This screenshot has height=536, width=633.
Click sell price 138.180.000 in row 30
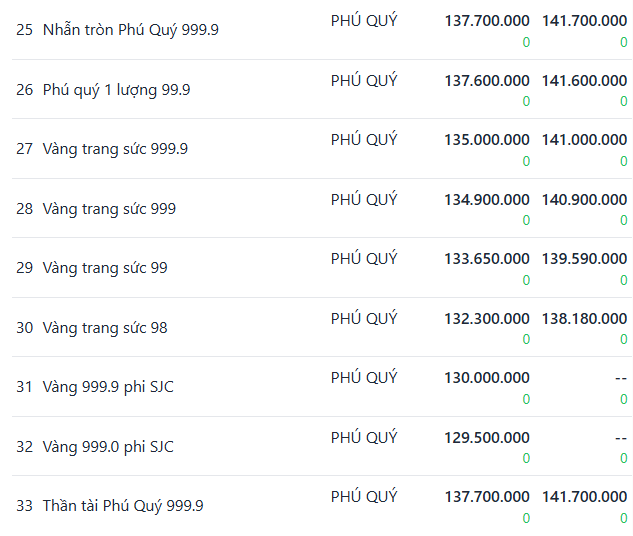coord(584,319)
